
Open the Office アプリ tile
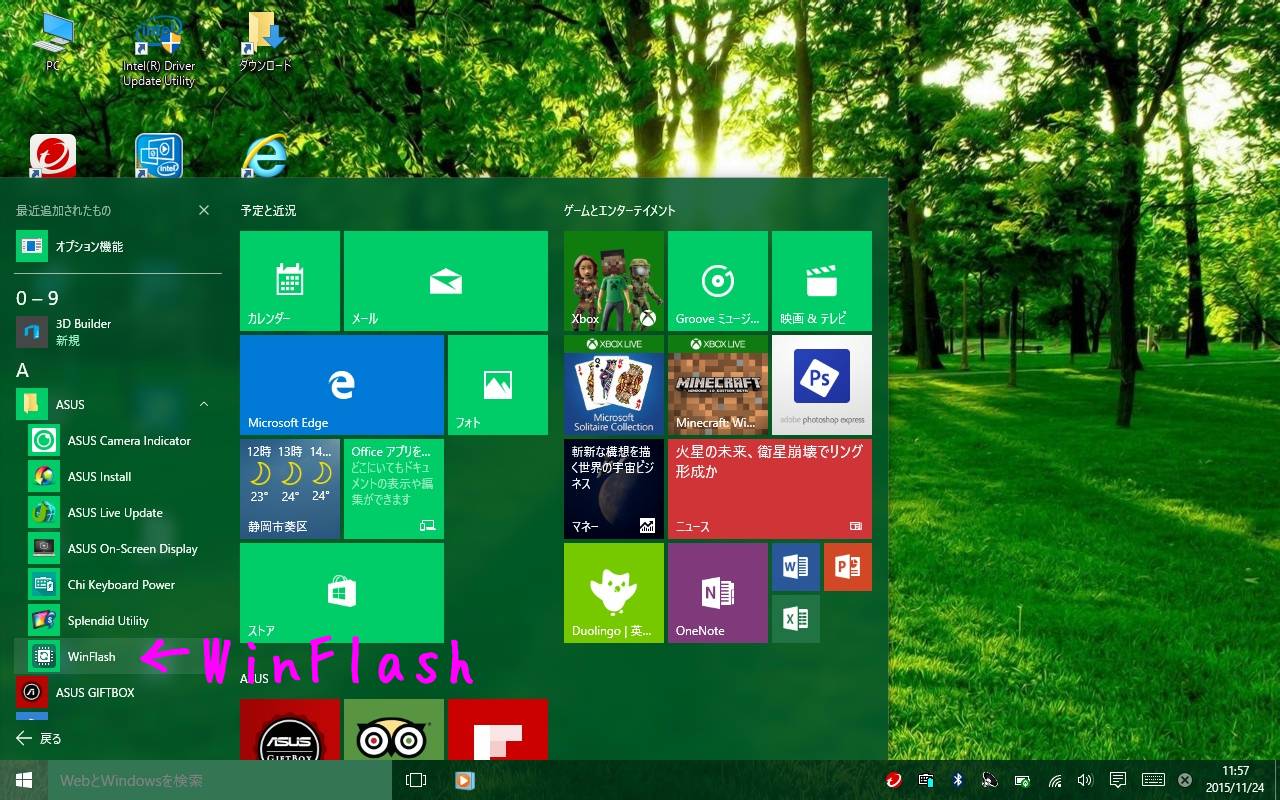click(394, 489)
